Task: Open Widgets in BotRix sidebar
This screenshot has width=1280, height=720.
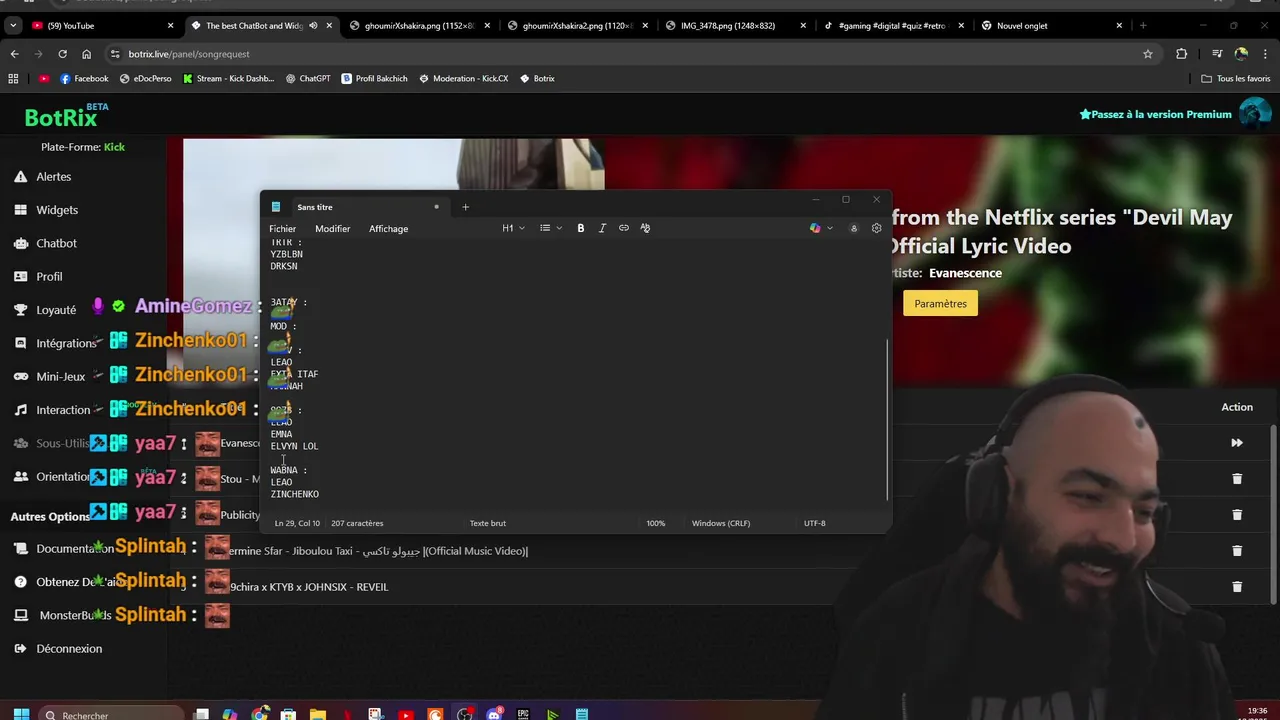Action: coord(45,210)
